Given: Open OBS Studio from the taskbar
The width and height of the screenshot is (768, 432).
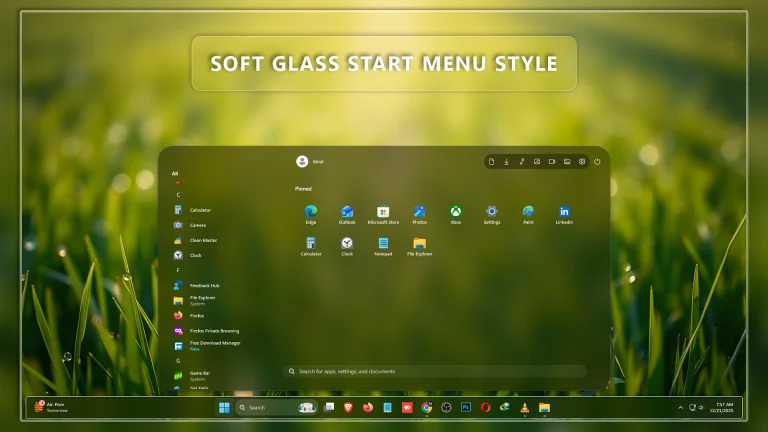Looking at the screenshot, I should 446,408.
